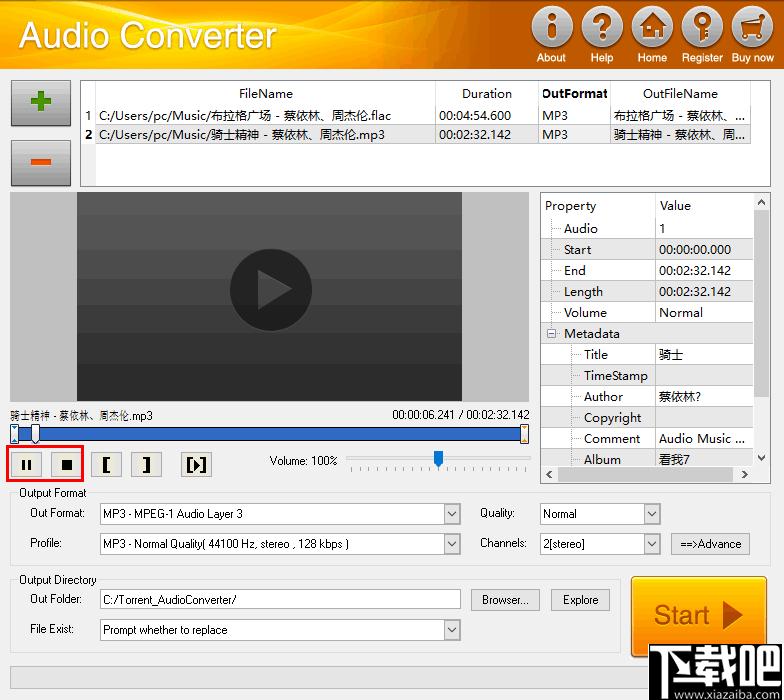Open the Profile dropdown
This screenshot has height=700, width=784.
[x=452, y=544]
